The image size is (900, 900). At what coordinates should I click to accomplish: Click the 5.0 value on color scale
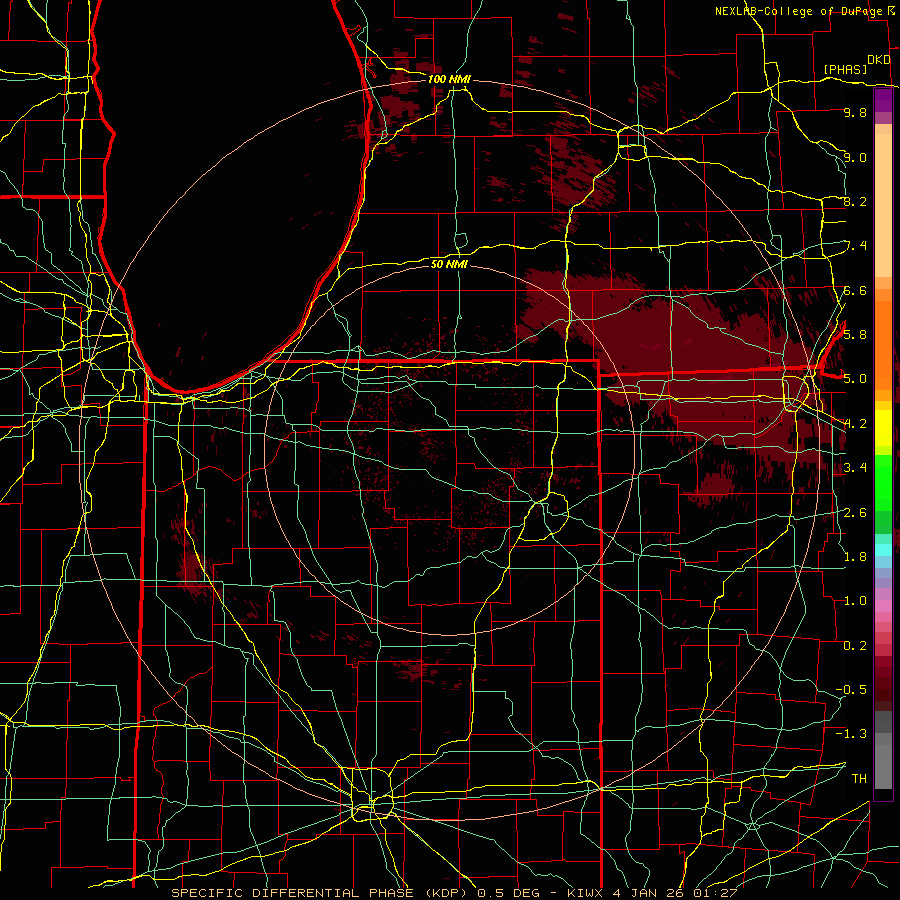click(855, 378)
